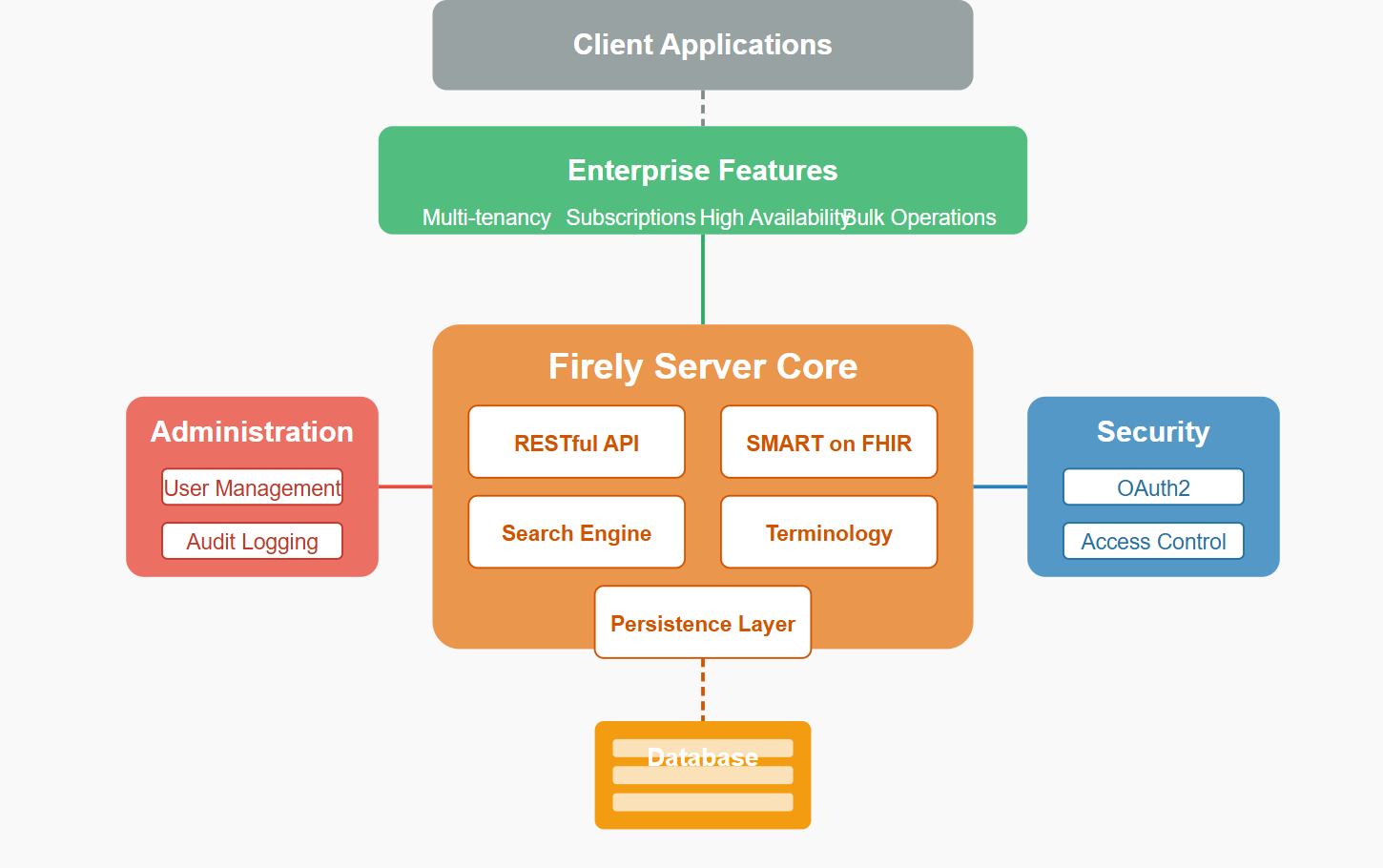Open the OAuth2 security item
This screenshot has height=868, width=1383.
pyautogui.click(x=1153, y=487)
